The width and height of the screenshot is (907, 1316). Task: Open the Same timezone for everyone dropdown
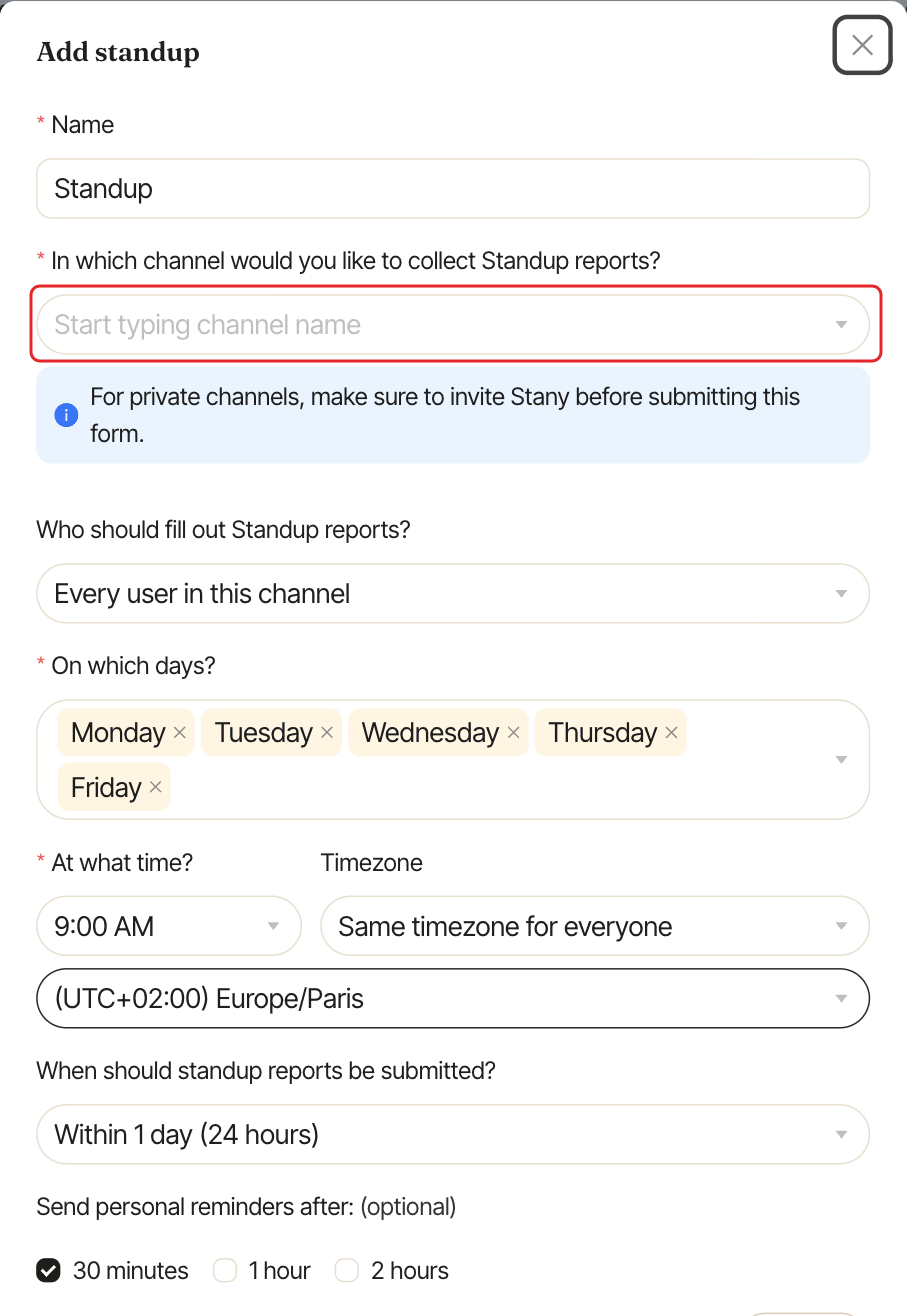(x=595, y=926)
